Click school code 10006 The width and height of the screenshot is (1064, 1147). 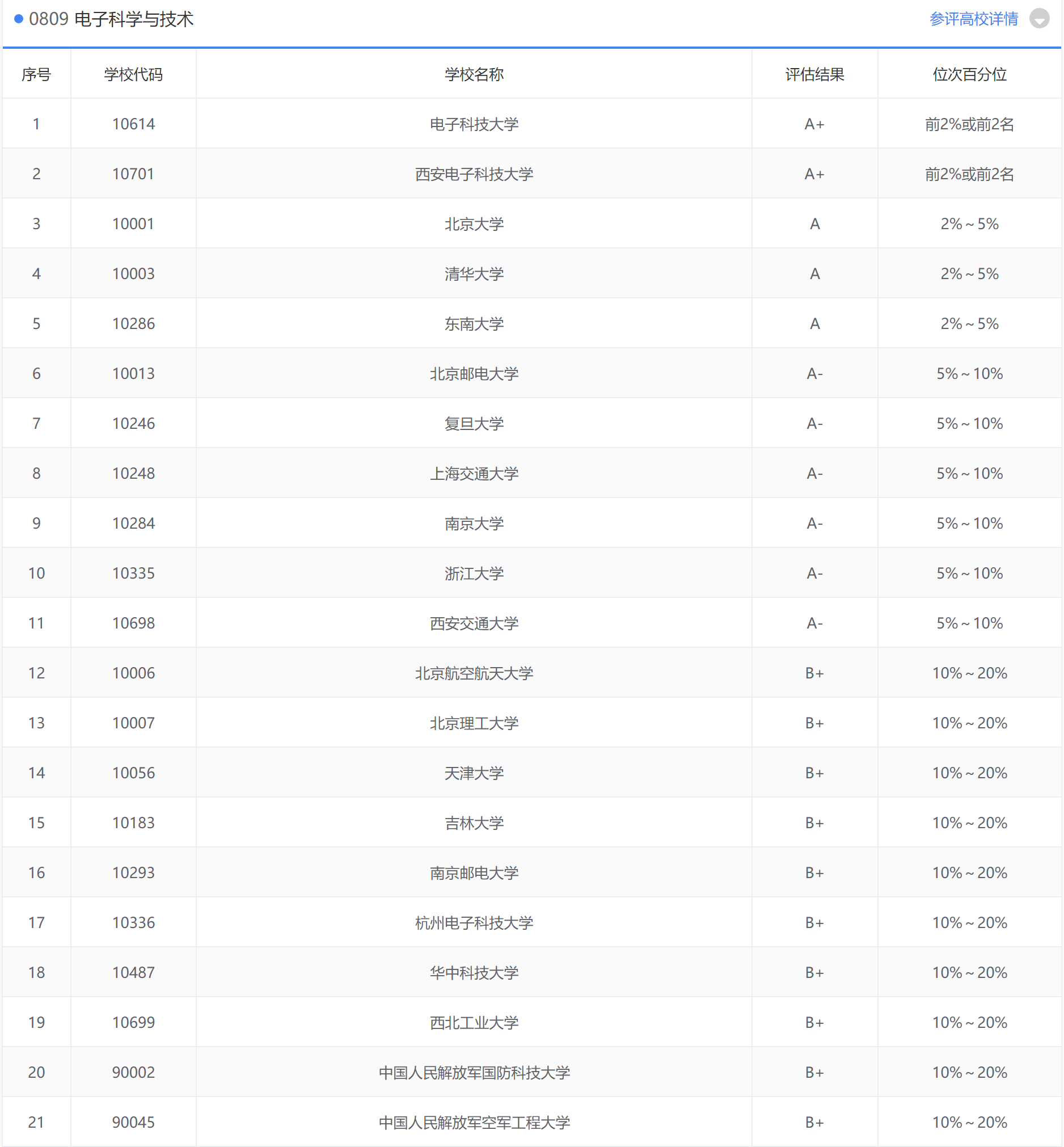pos(134,673)
